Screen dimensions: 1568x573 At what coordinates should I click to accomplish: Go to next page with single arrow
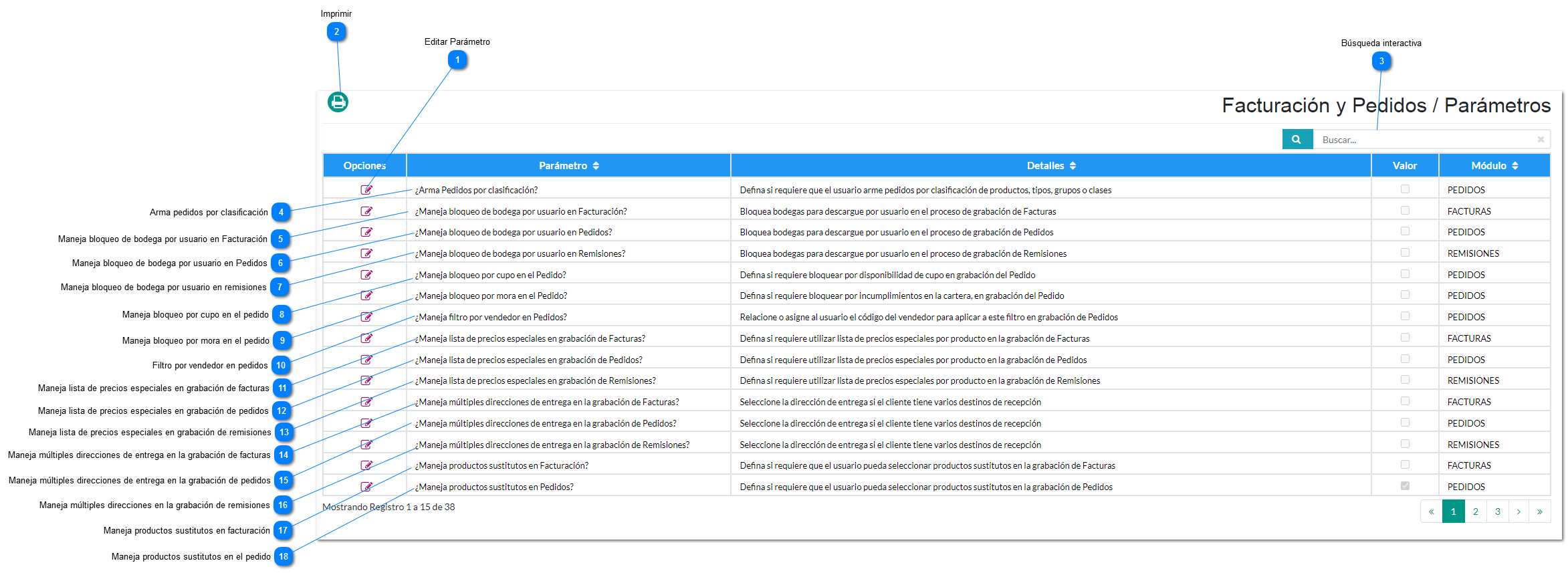point(1519,511)
